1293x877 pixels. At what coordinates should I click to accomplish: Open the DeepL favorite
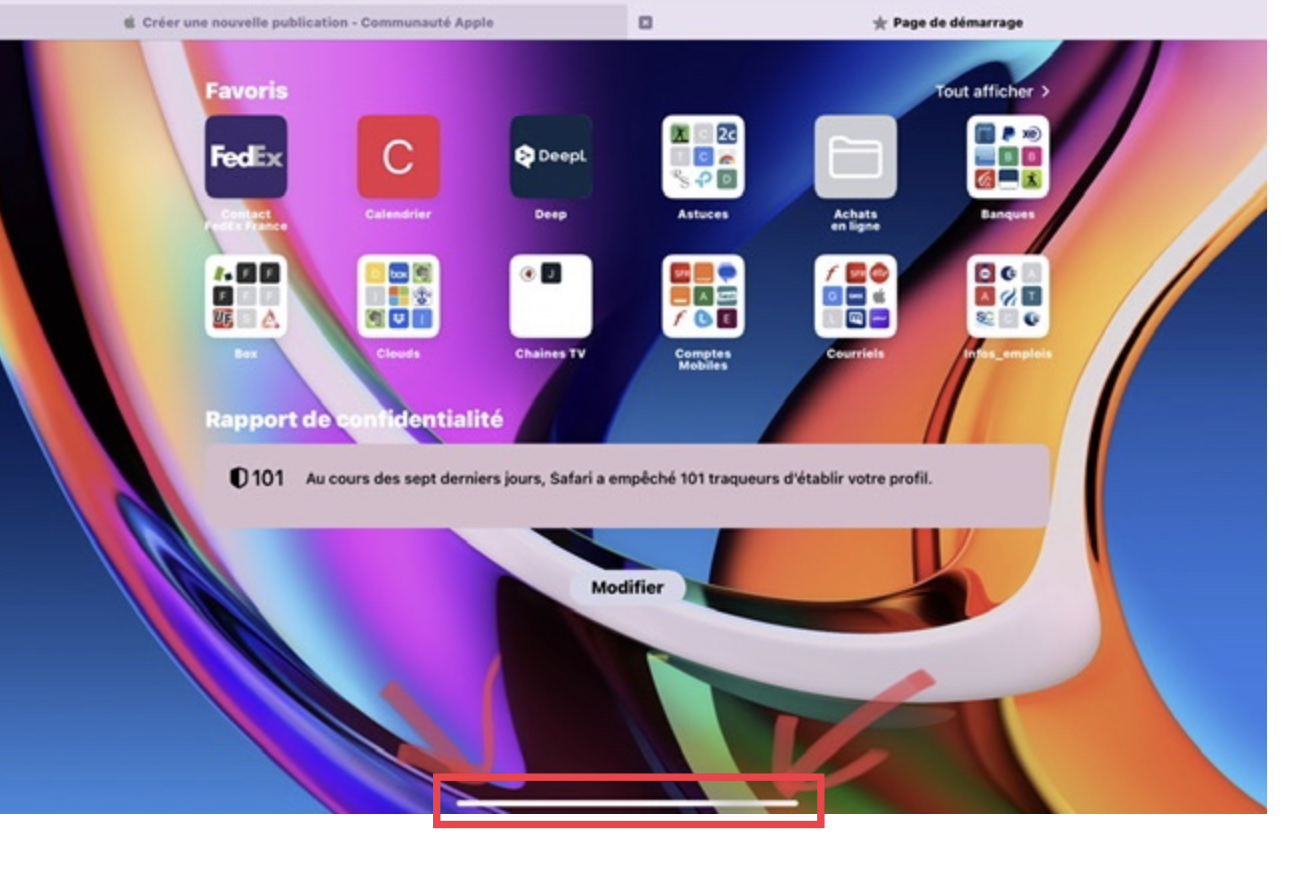coord(551,157)
